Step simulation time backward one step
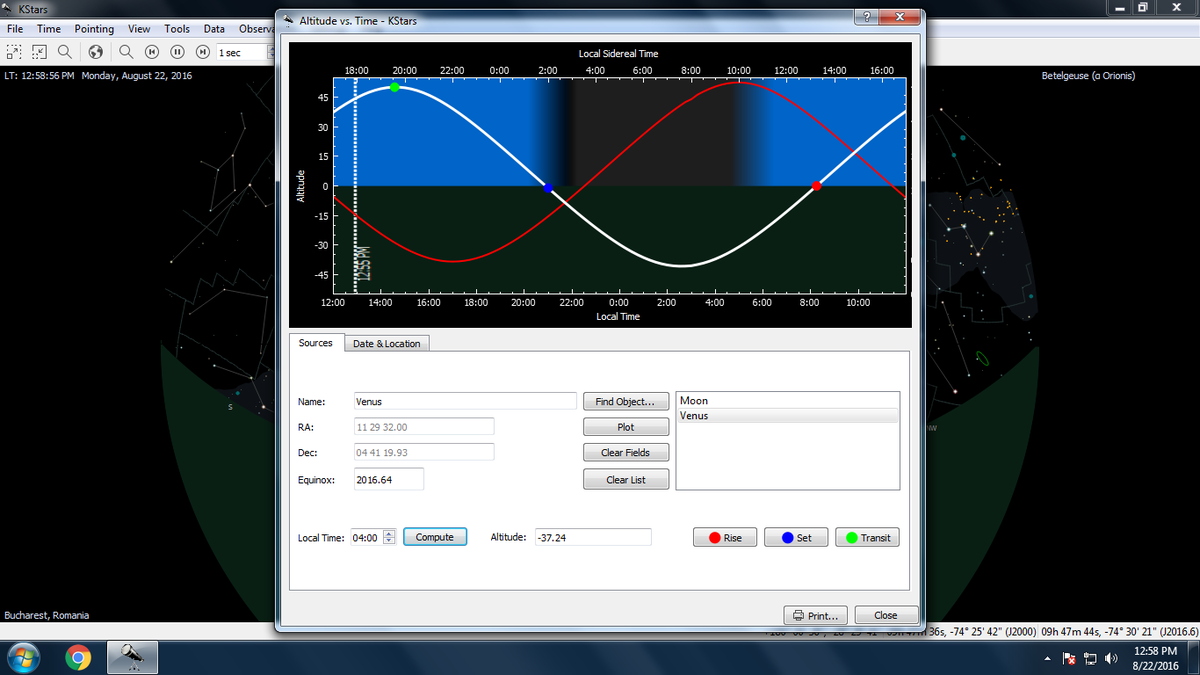The height and width of the screenshot is (675, 1200). coord(152,52)
